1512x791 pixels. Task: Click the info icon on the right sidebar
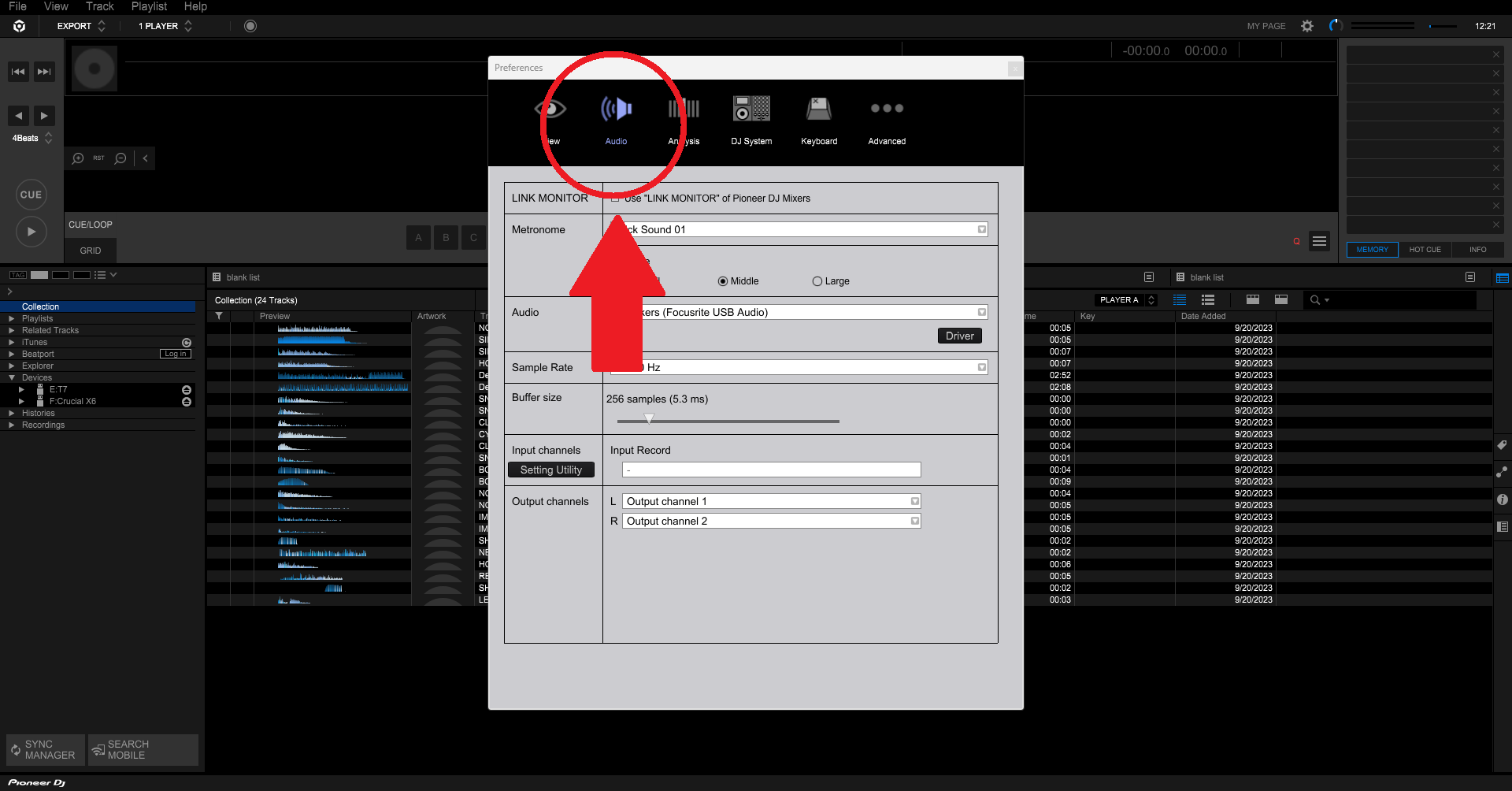point(1502,499)
